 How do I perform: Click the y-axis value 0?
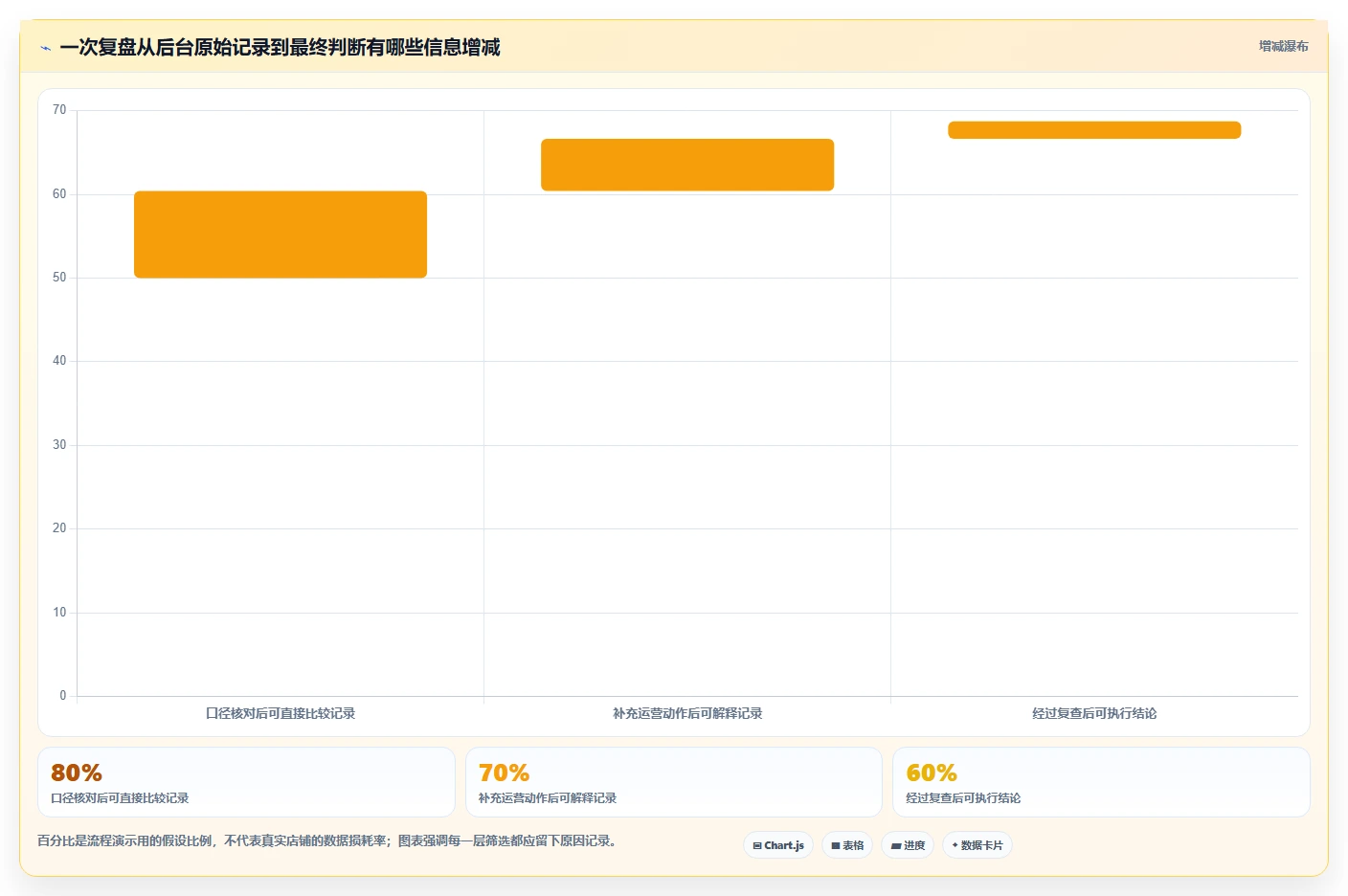pos(63,696)
